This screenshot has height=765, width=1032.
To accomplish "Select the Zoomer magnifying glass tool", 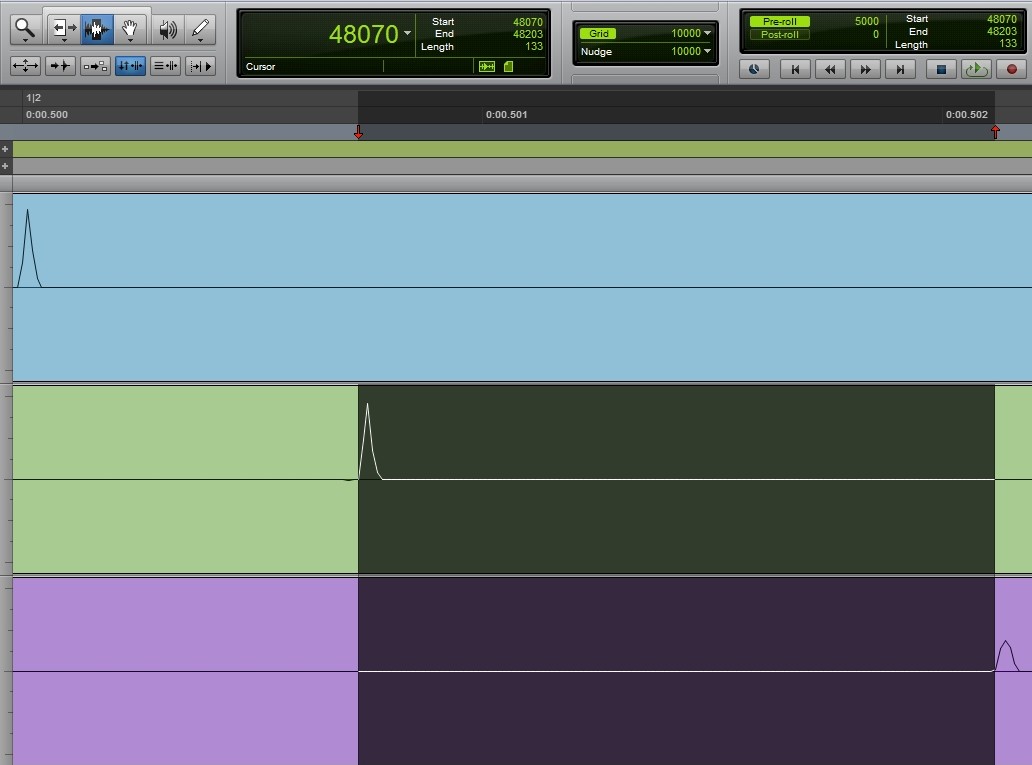I will (22, 29).
